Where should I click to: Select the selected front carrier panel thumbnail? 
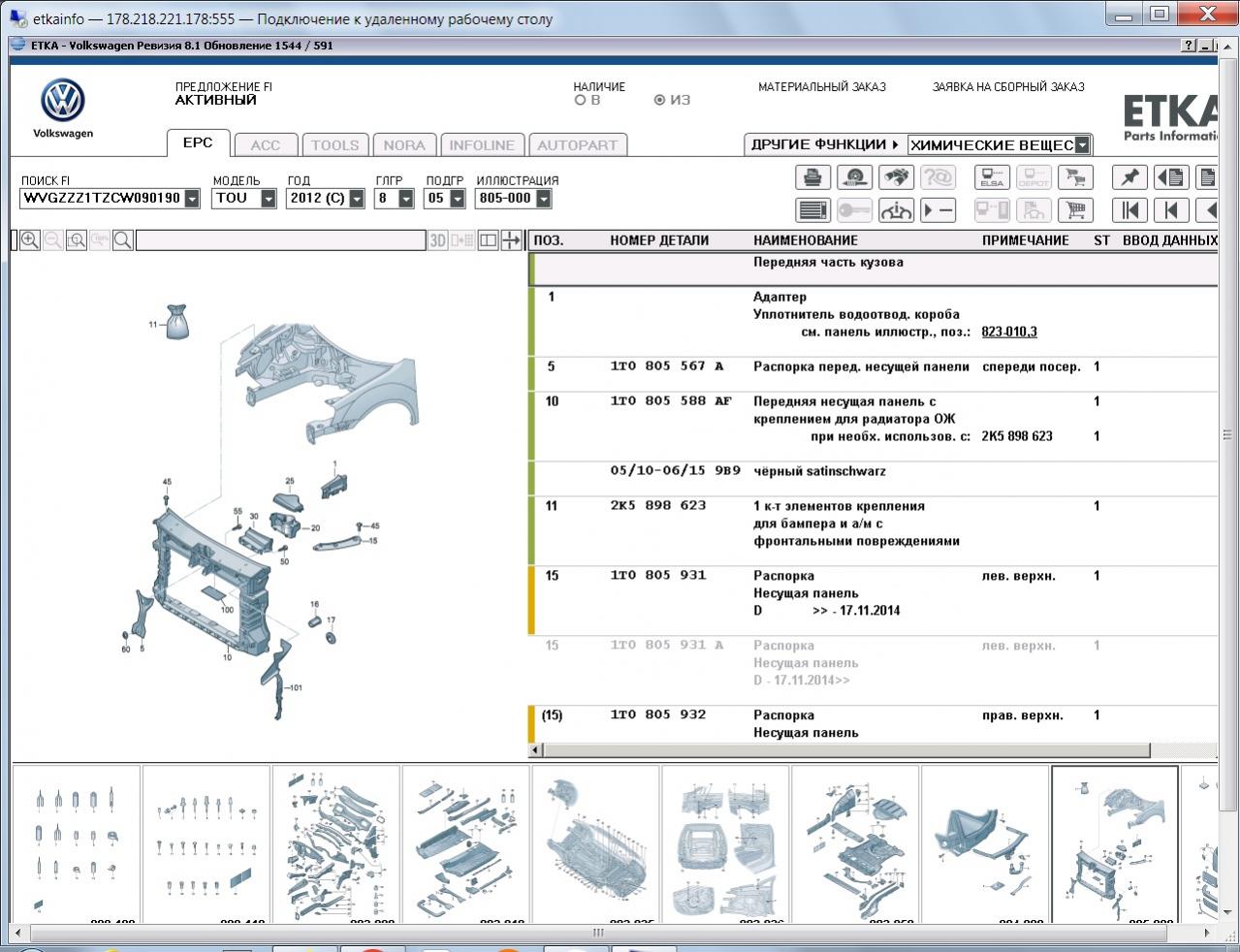[1115, 843]
